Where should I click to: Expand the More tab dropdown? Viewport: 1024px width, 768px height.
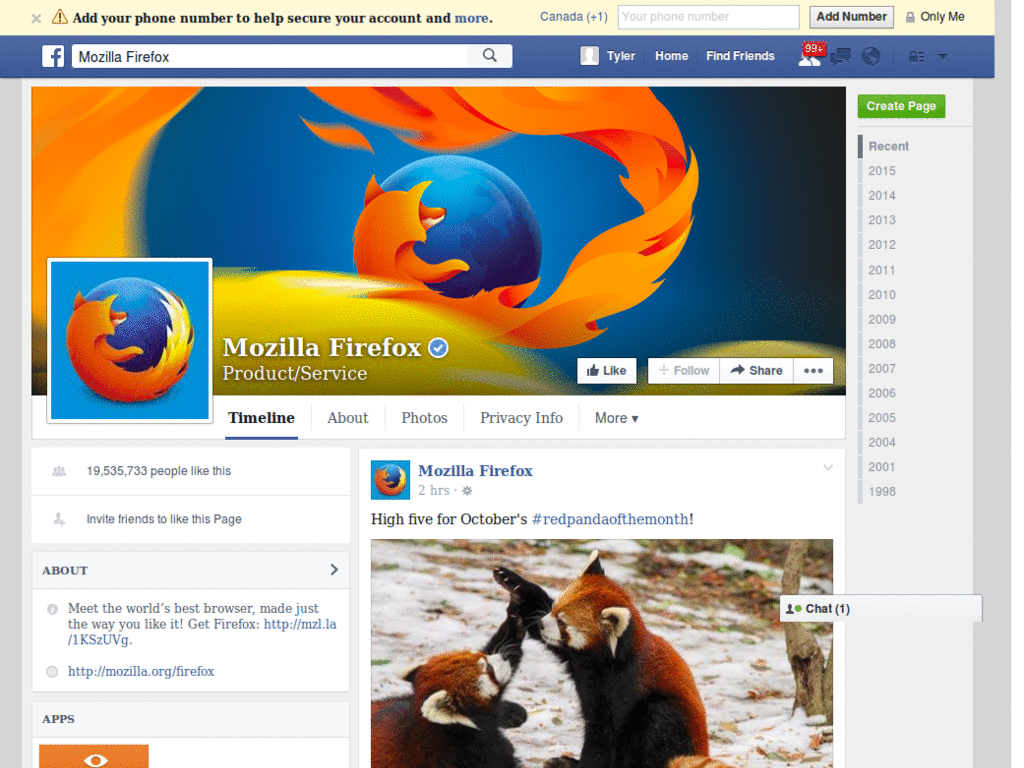[x=616, y=418]
